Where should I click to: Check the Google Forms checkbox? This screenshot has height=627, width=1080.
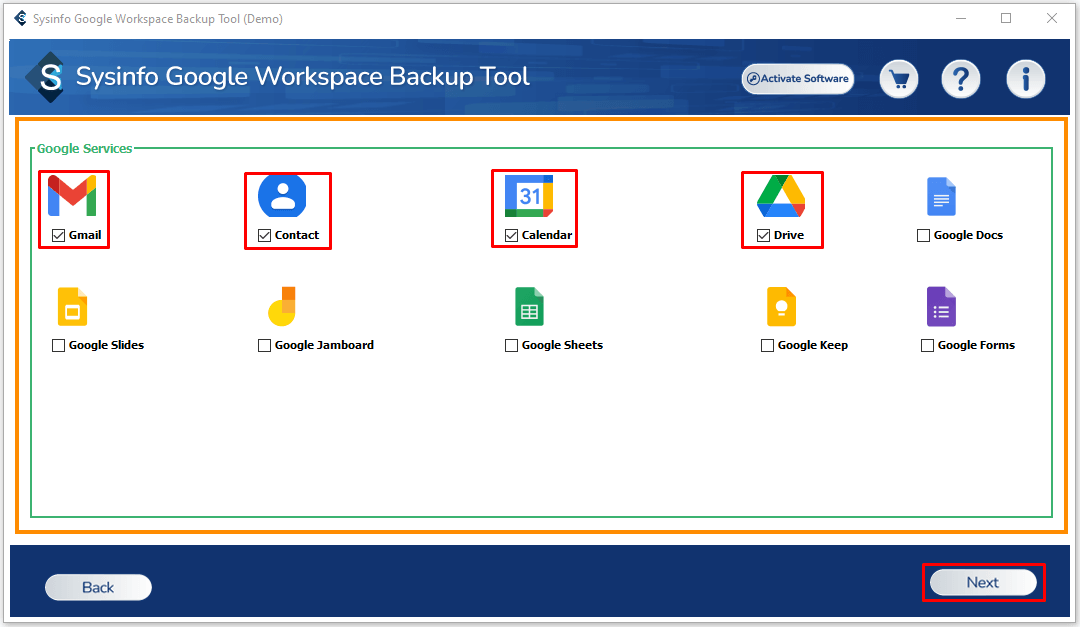tap(928, 346)
